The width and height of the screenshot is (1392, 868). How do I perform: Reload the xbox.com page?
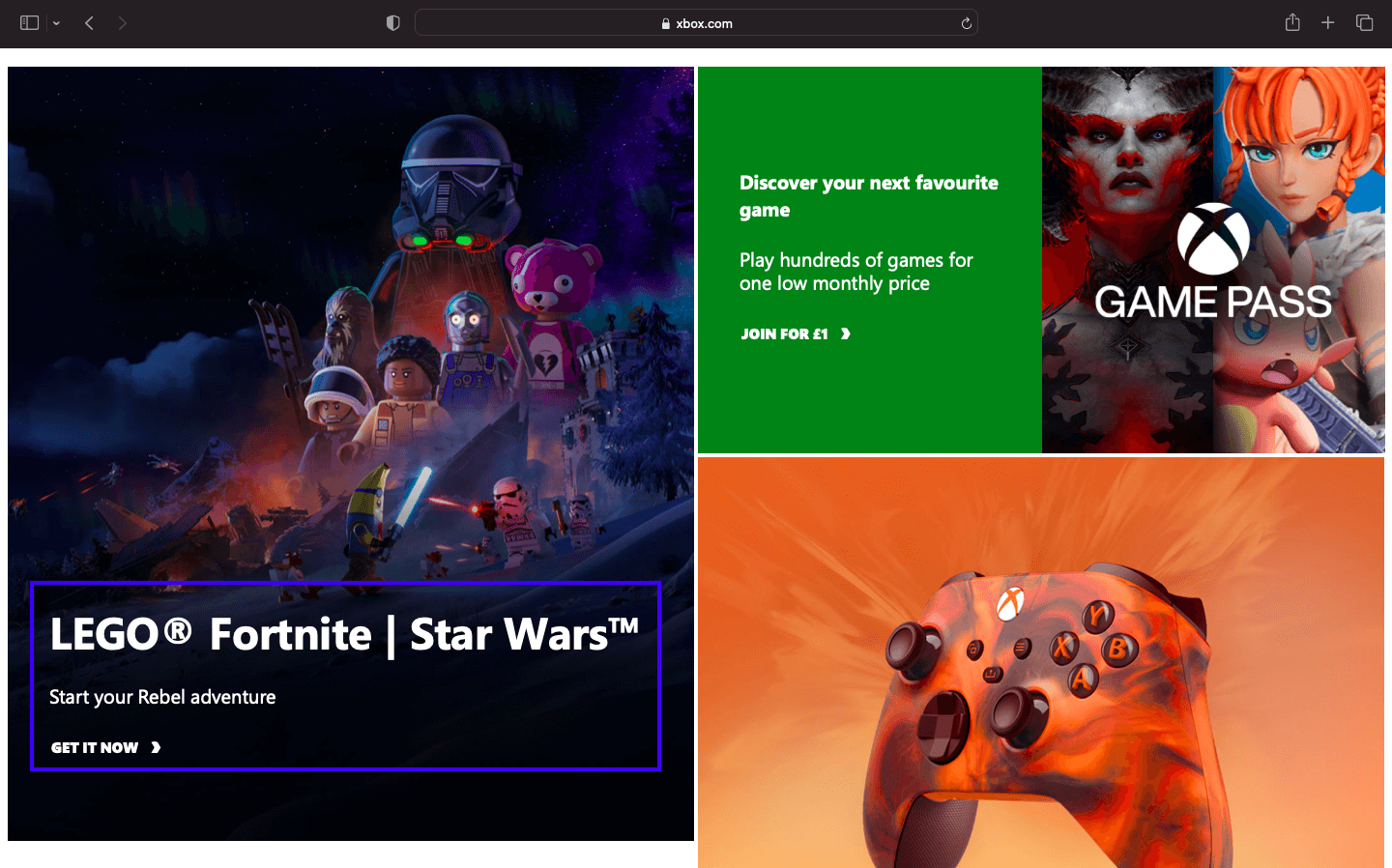coord(966,22)
